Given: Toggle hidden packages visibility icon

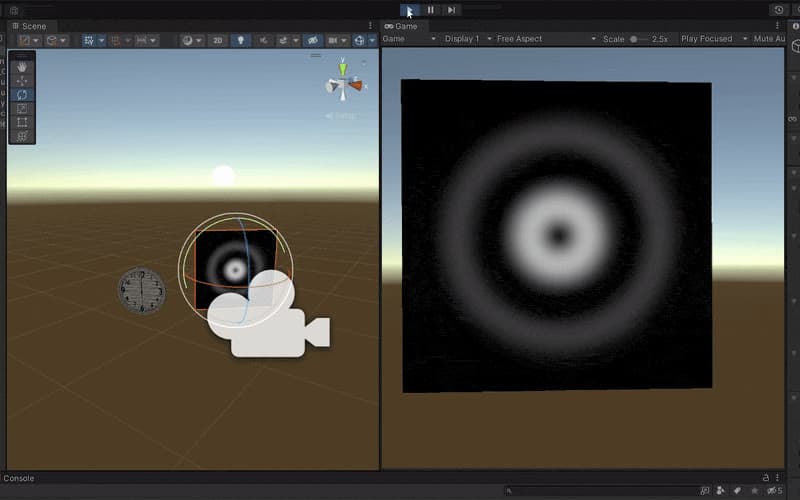Looking at the screenshot, I should click(774, 491).
